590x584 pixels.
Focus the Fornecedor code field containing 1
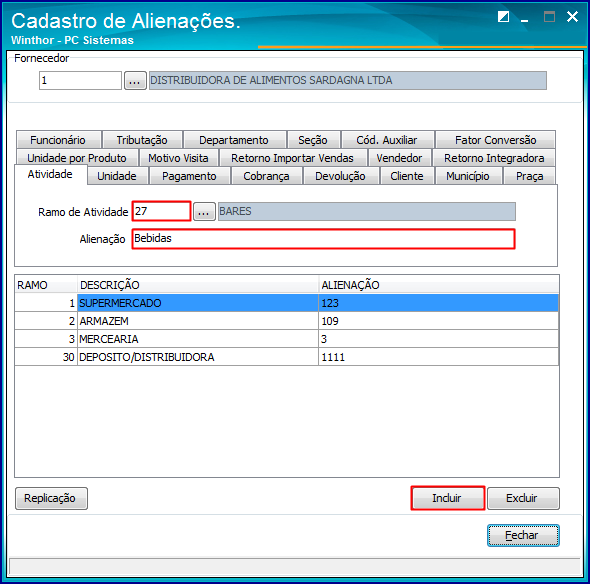pos(81,81)
